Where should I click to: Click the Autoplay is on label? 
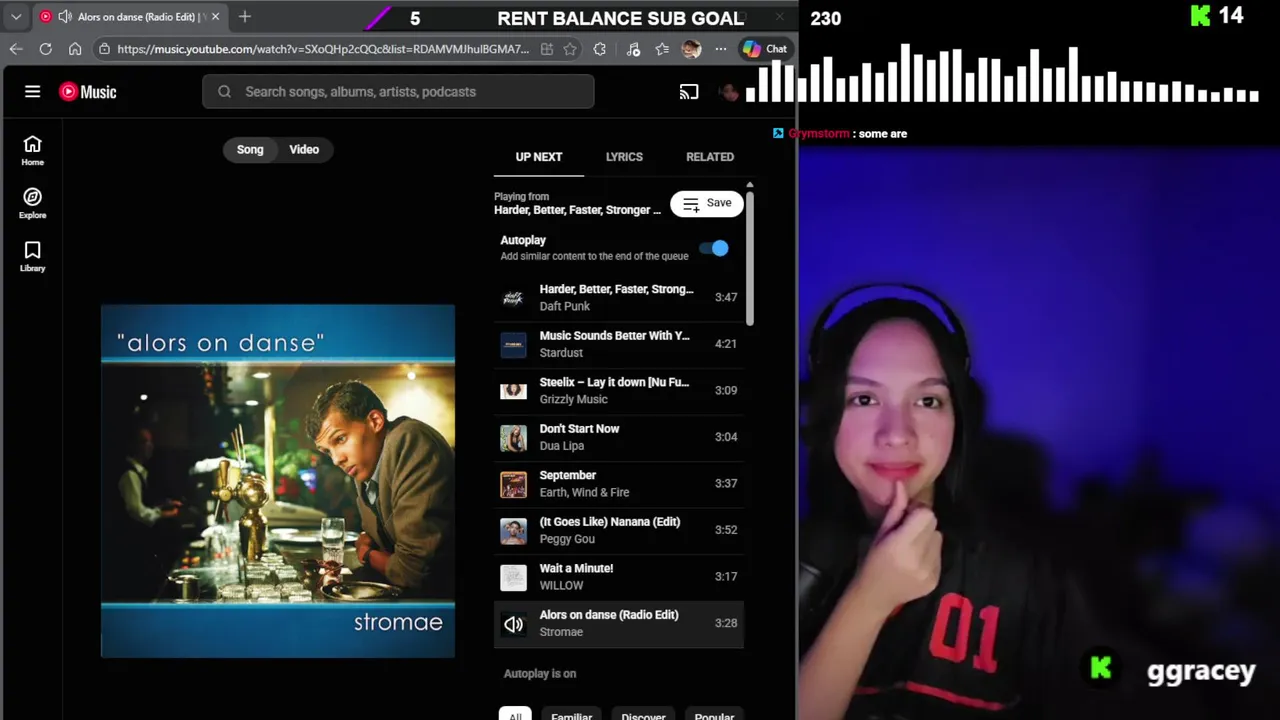tap(540, 673)
